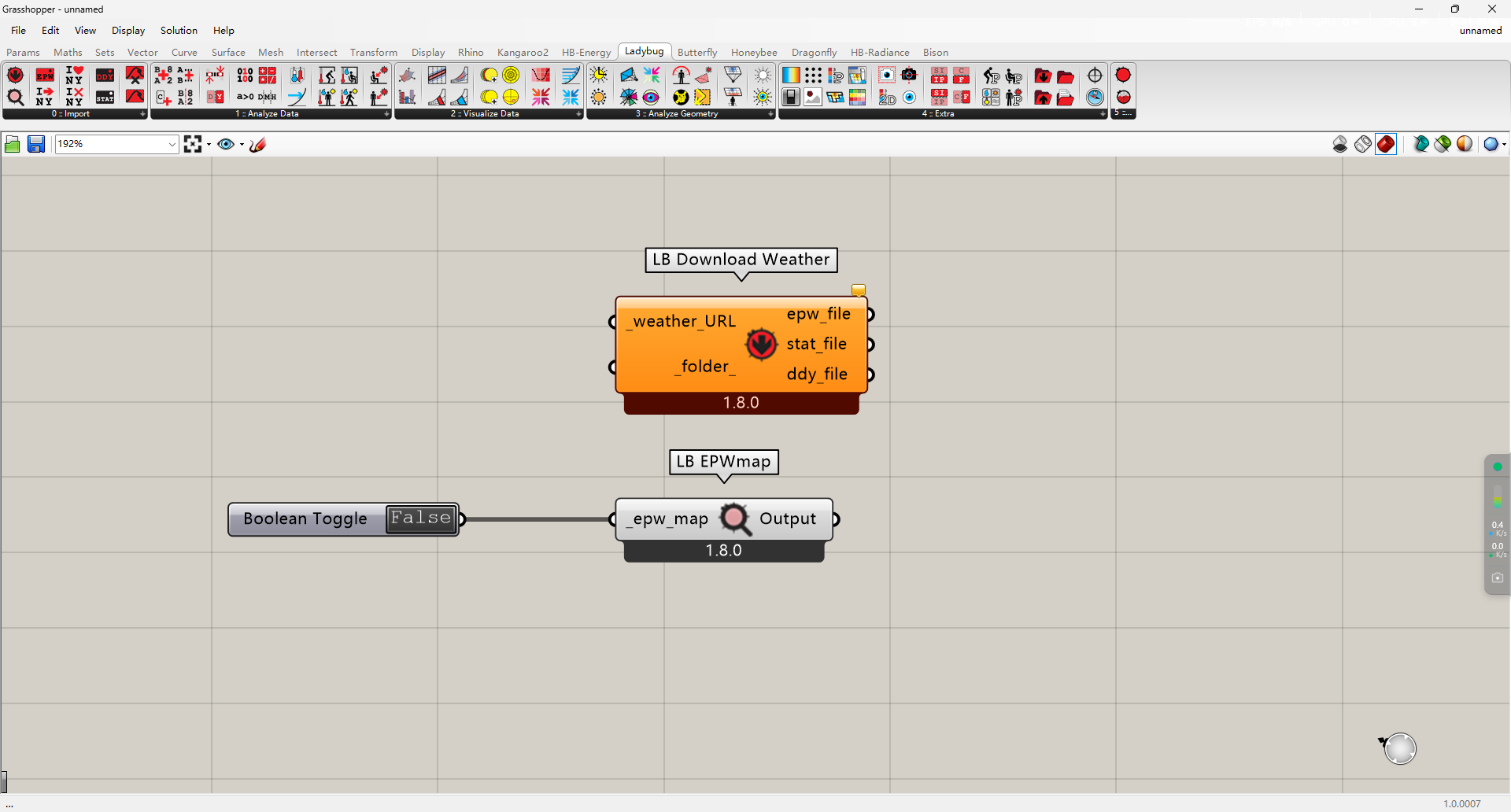Click the cyan selected-only preview icon
Screen dimensions: 1511x812
tap(1420, 144)
